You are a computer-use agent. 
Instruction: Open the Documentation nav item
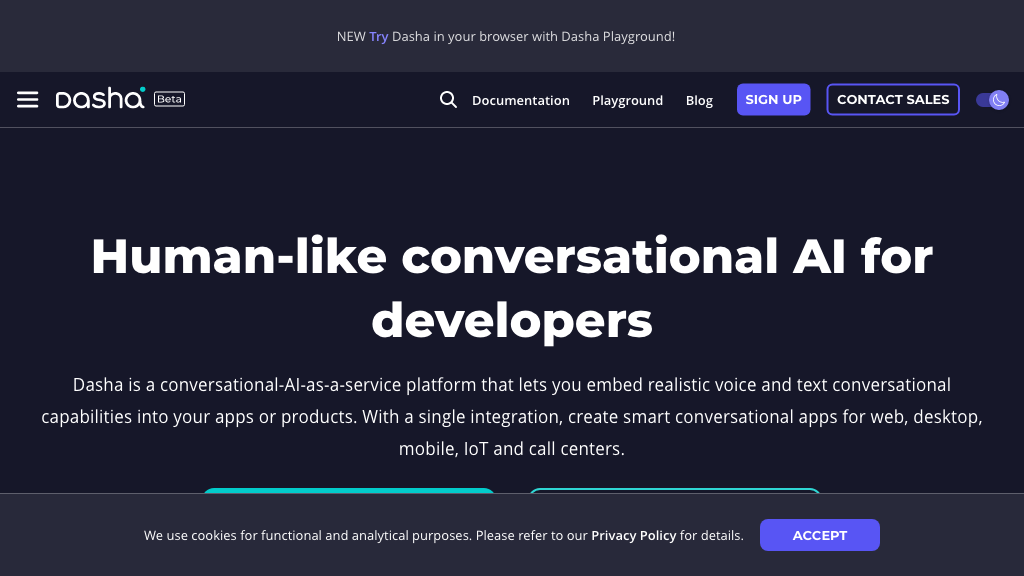pos(521,100)
